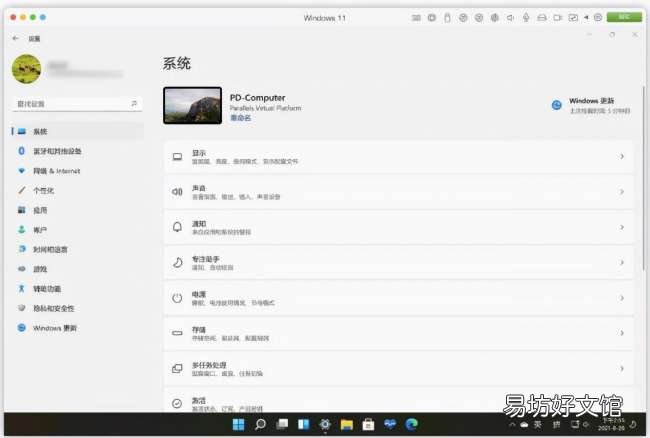Image resolution: width=650 pixels, height=438 pixels.
Task: Click the user account avatar picture
Action: 27,69
